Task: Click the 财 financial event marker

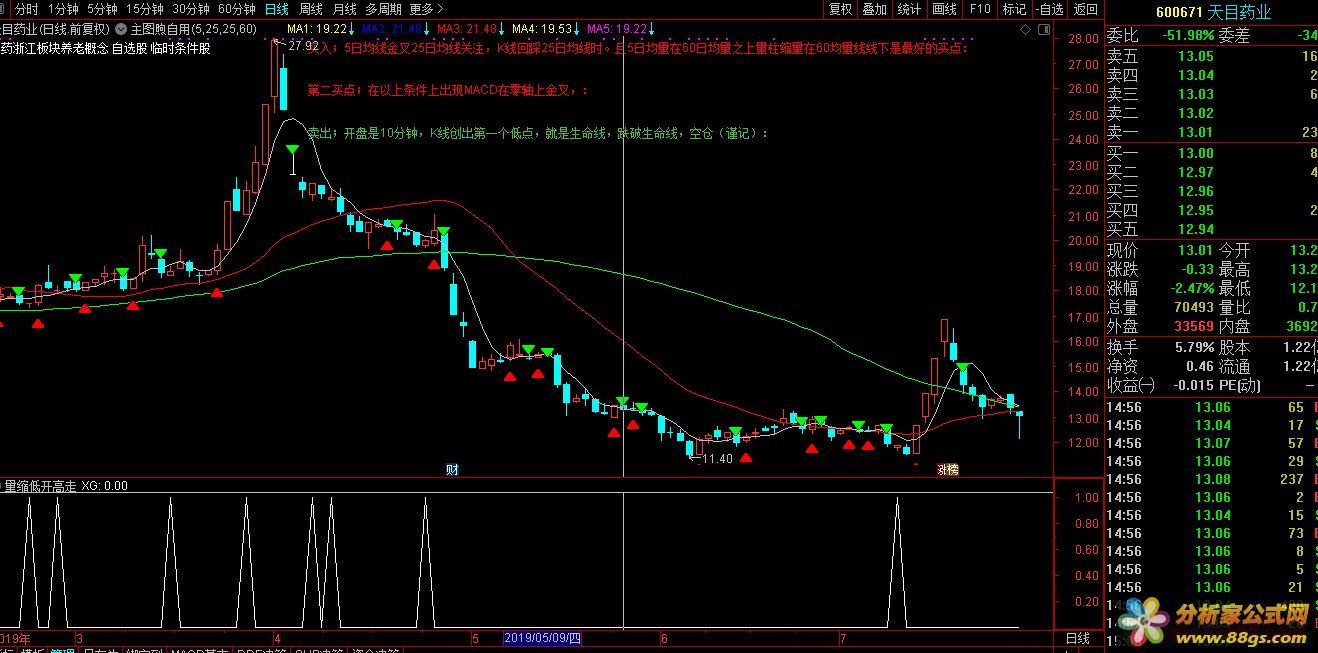Action: (x=452, y=469)
